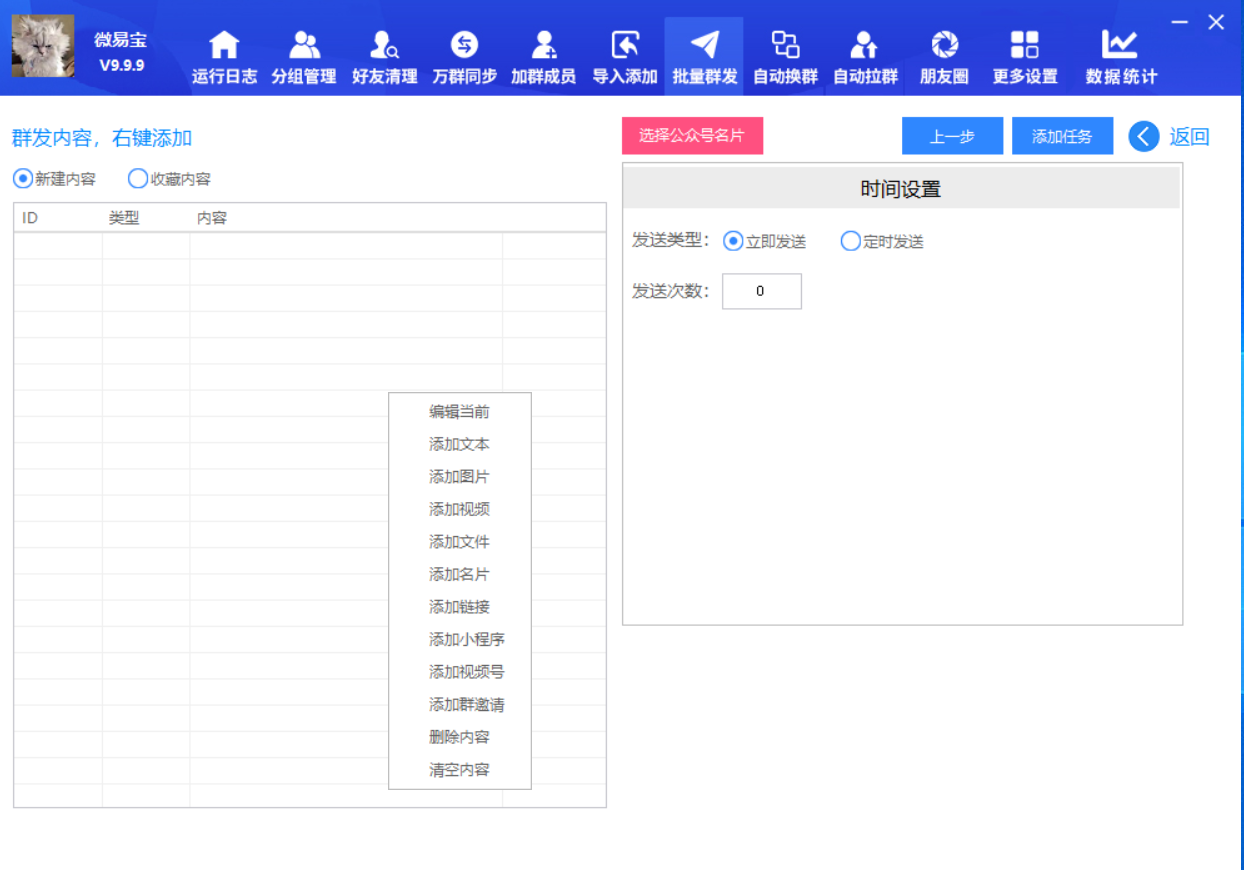Open 分组管理 group management icon
1244x870 pixels.
[304, 46]
